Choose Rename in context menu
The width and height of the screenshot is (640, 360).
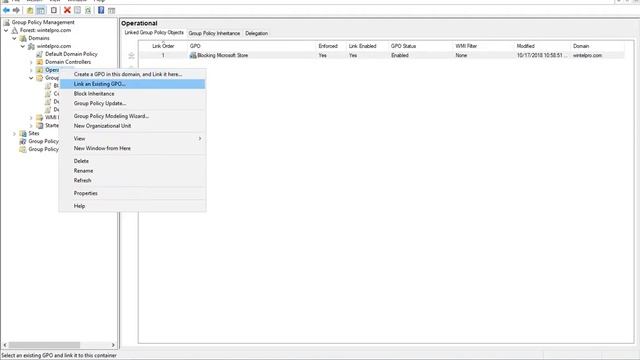coord(133,171)
